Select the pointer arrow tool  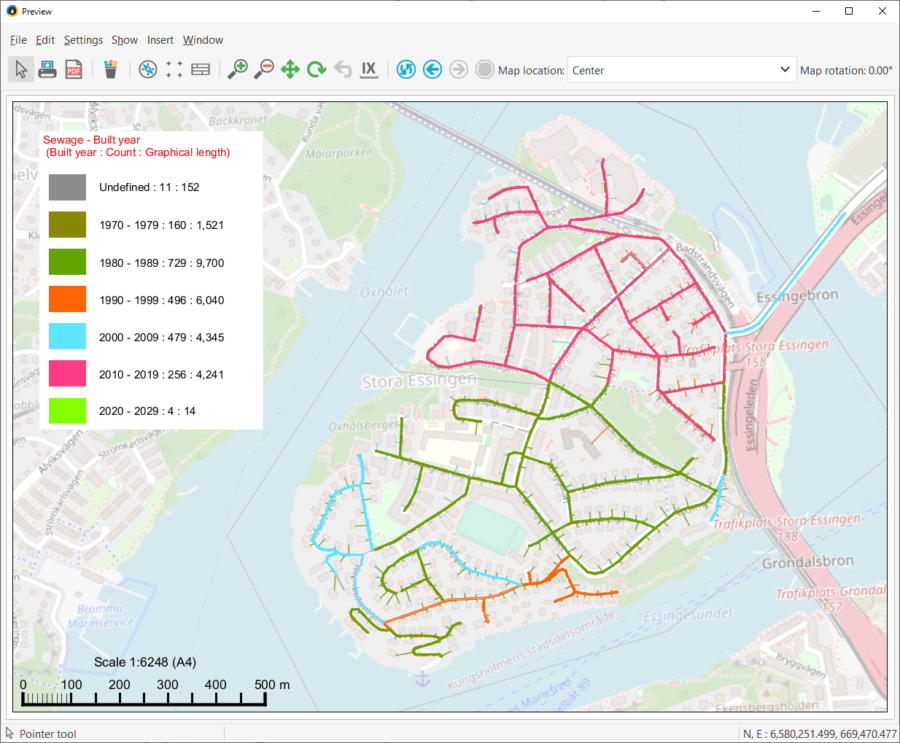(21, 69)
